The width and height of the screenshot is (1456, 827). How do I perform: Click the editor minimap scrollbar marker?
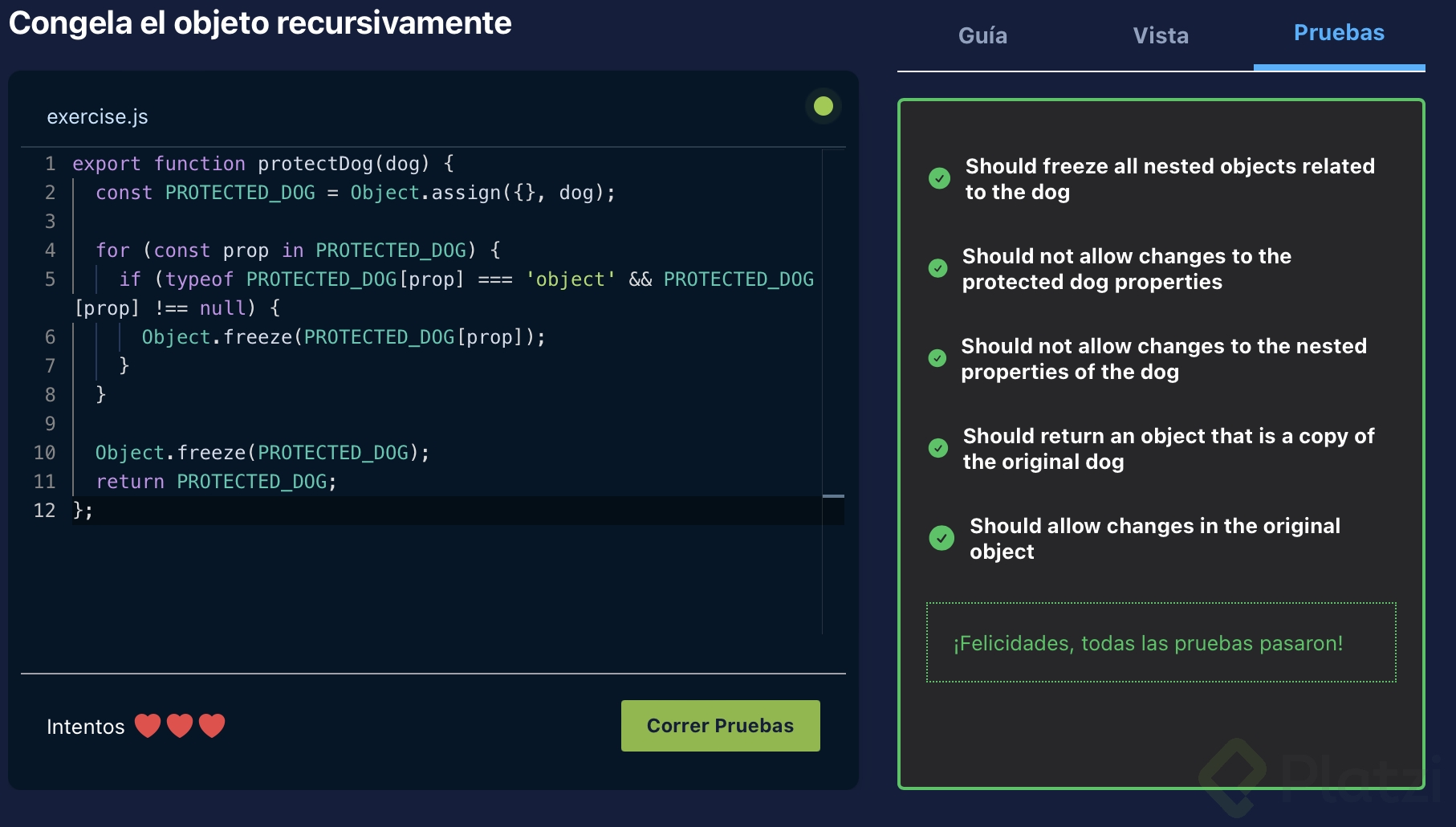[833, 496]
